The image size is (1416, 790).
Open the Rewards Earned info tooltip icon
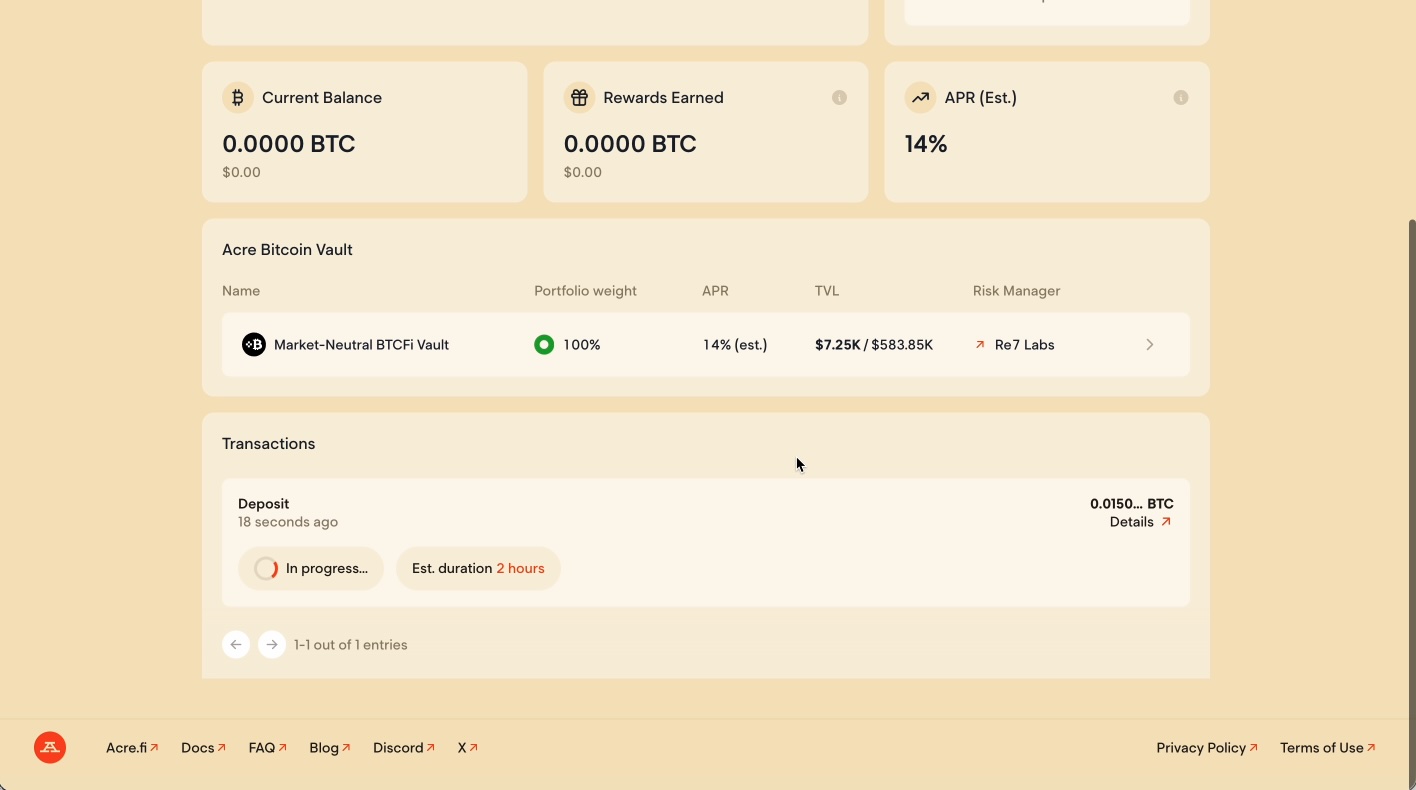[x=839, y=98]
